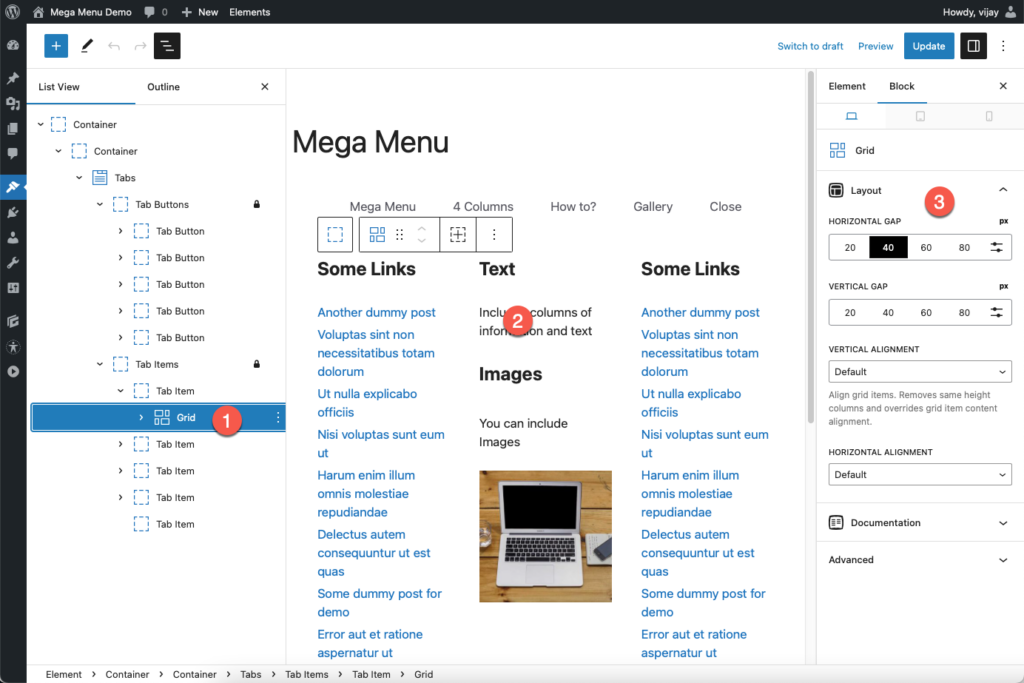Click the Tab Item breadcrumb at bottom
Screen dimensions: 1024x683
coord(371,674)
